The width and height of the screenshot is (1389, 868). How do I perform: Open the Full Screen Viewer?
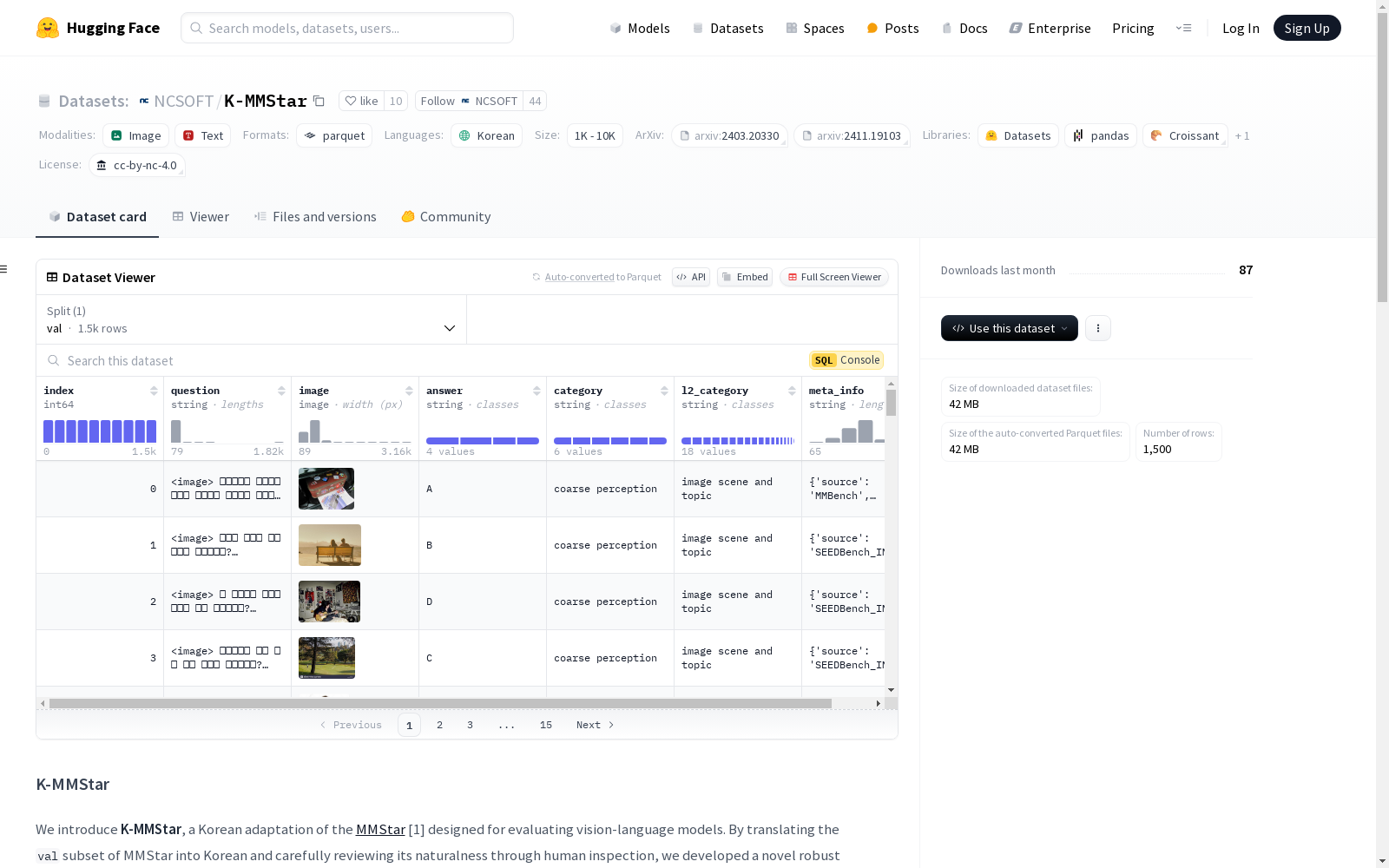tap(834, 277)
